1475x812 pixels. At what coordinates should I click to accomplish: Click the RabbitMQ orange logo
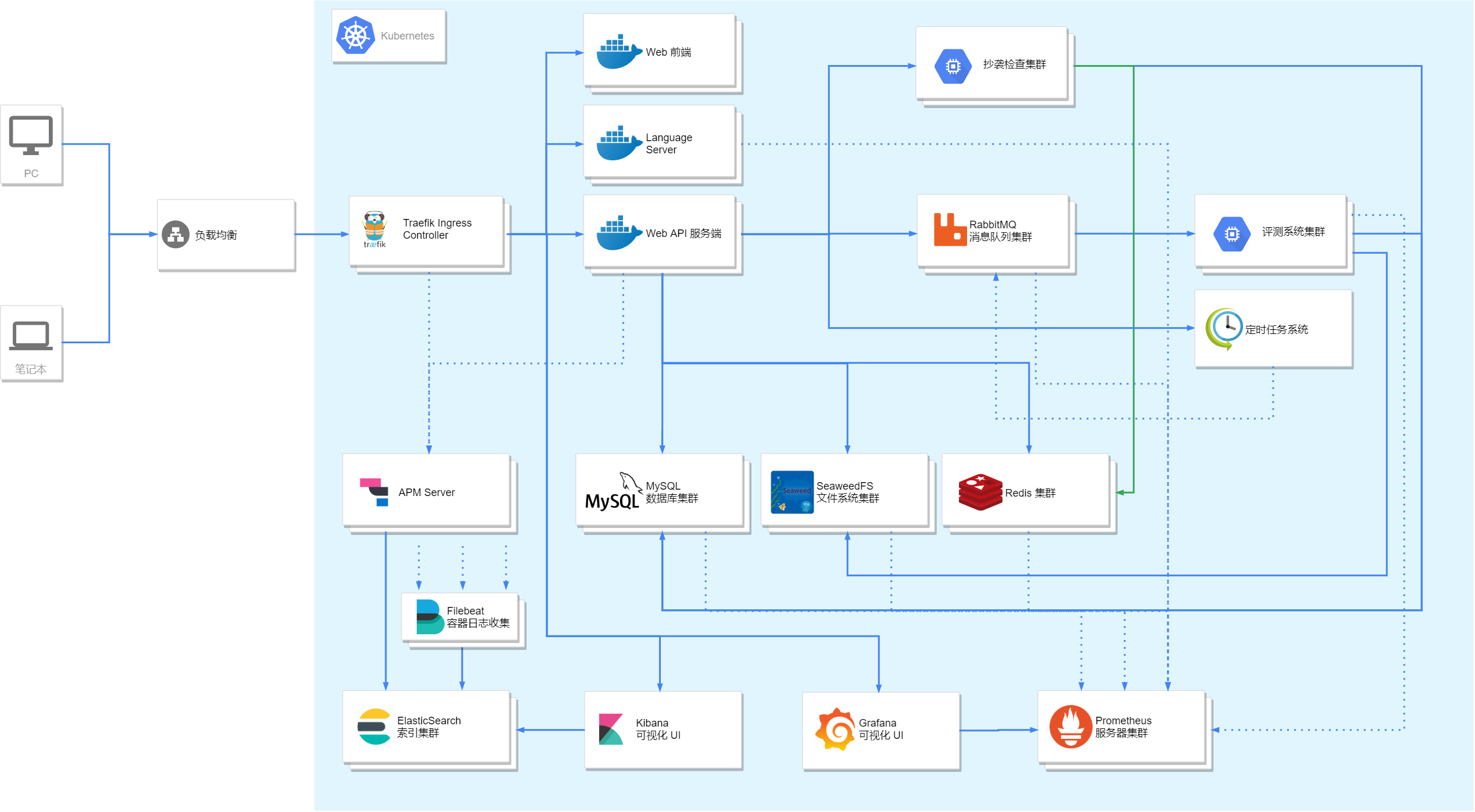(950, 230)
